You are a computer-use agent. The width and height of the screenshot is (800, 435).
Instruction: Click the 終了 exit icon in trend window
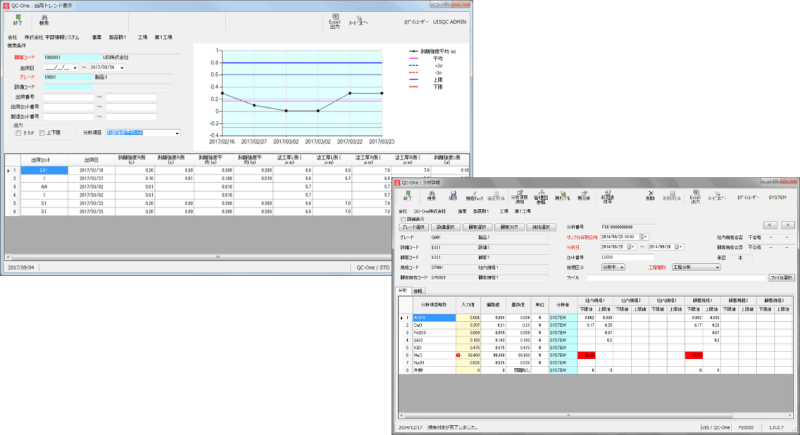16,19
